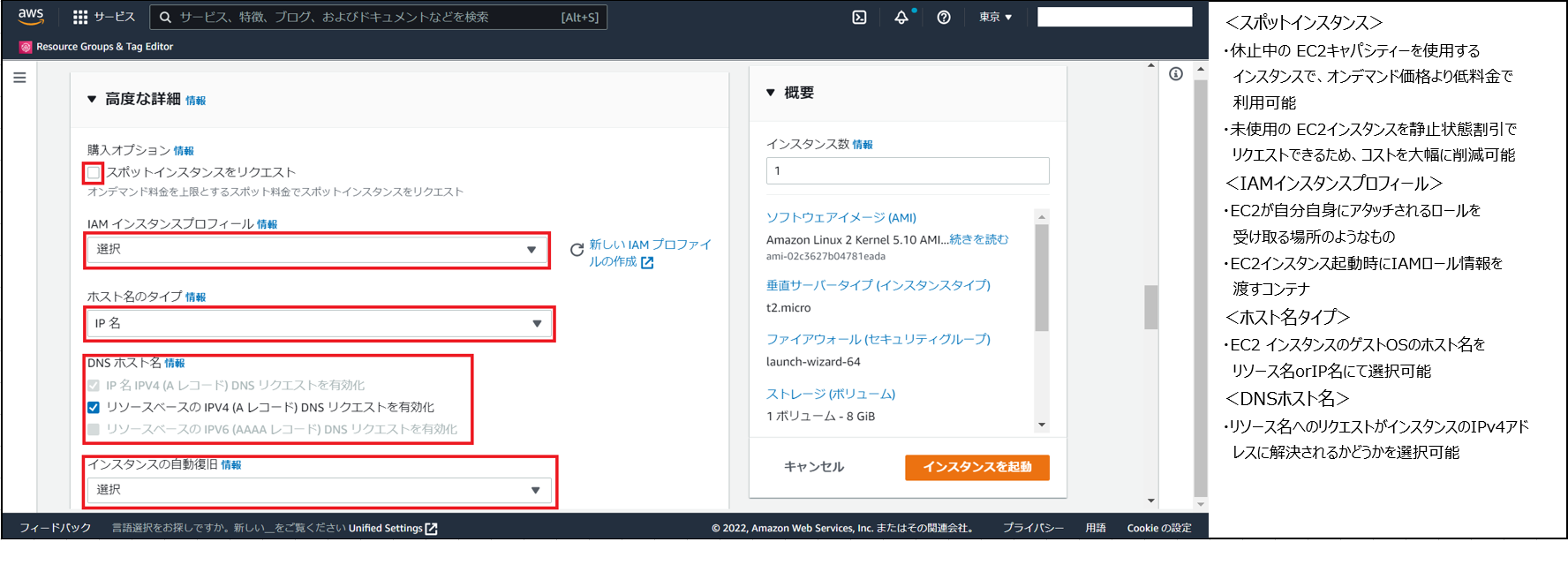Viewport: 1568px width, 572px height.
Task: Enable Request Spot Instances checkbox
Action: 94,172
